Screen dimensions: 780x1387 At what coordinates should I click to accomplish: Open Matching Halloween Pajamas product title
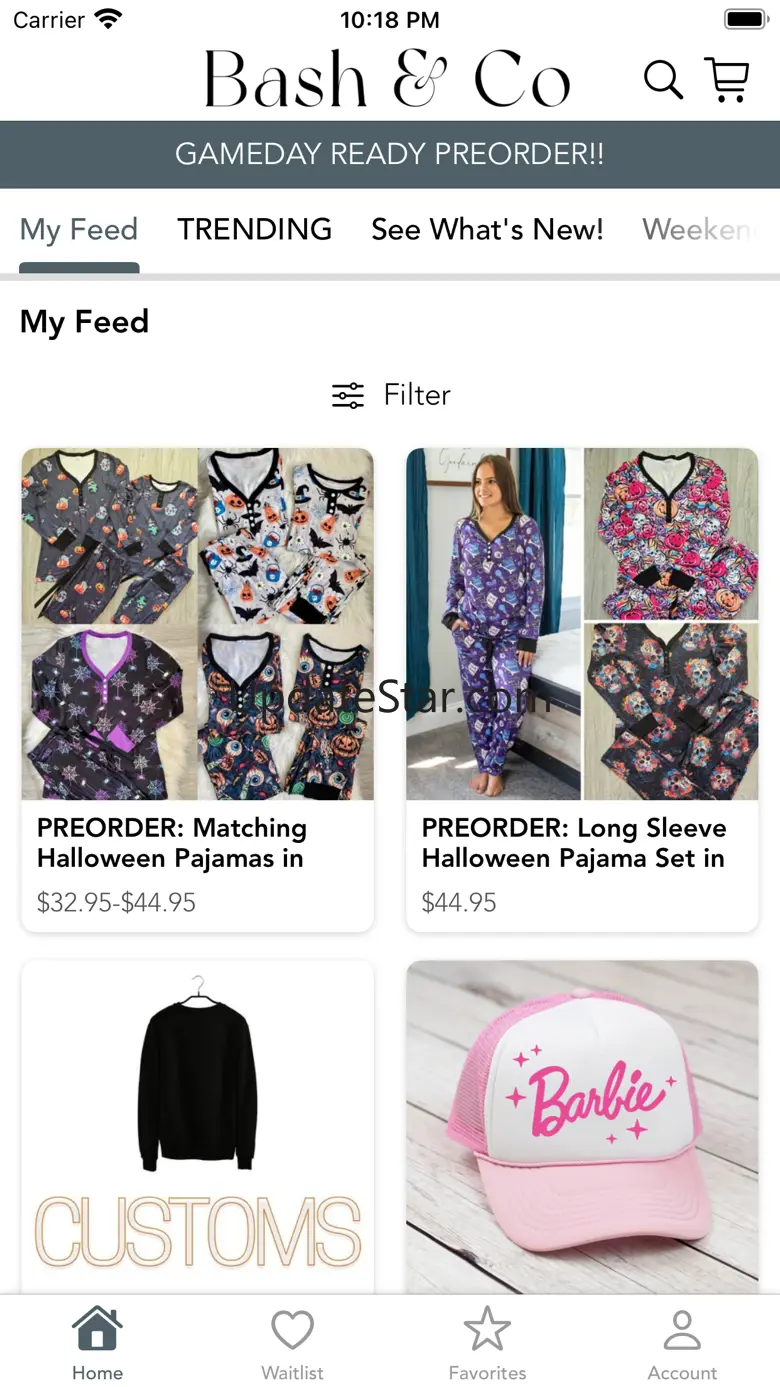(172, 843)
